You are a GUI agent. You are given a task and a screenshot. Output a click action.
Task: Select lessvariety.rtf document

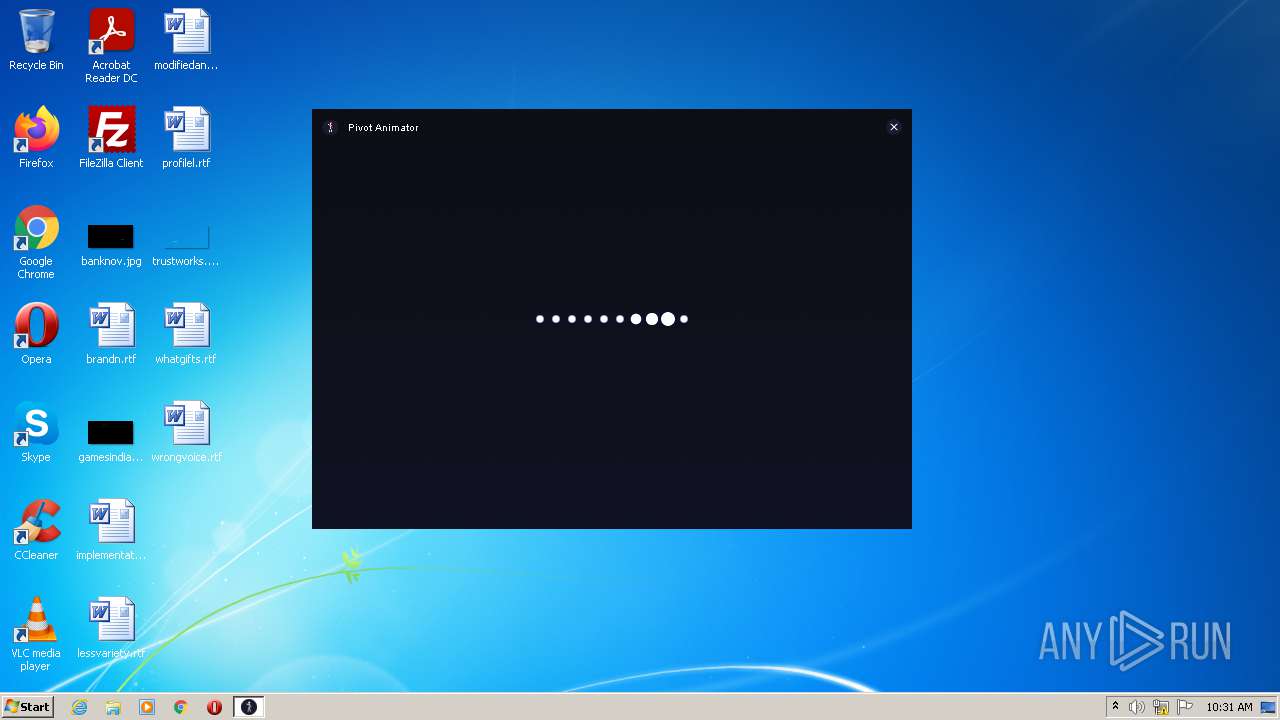point(111,628)
